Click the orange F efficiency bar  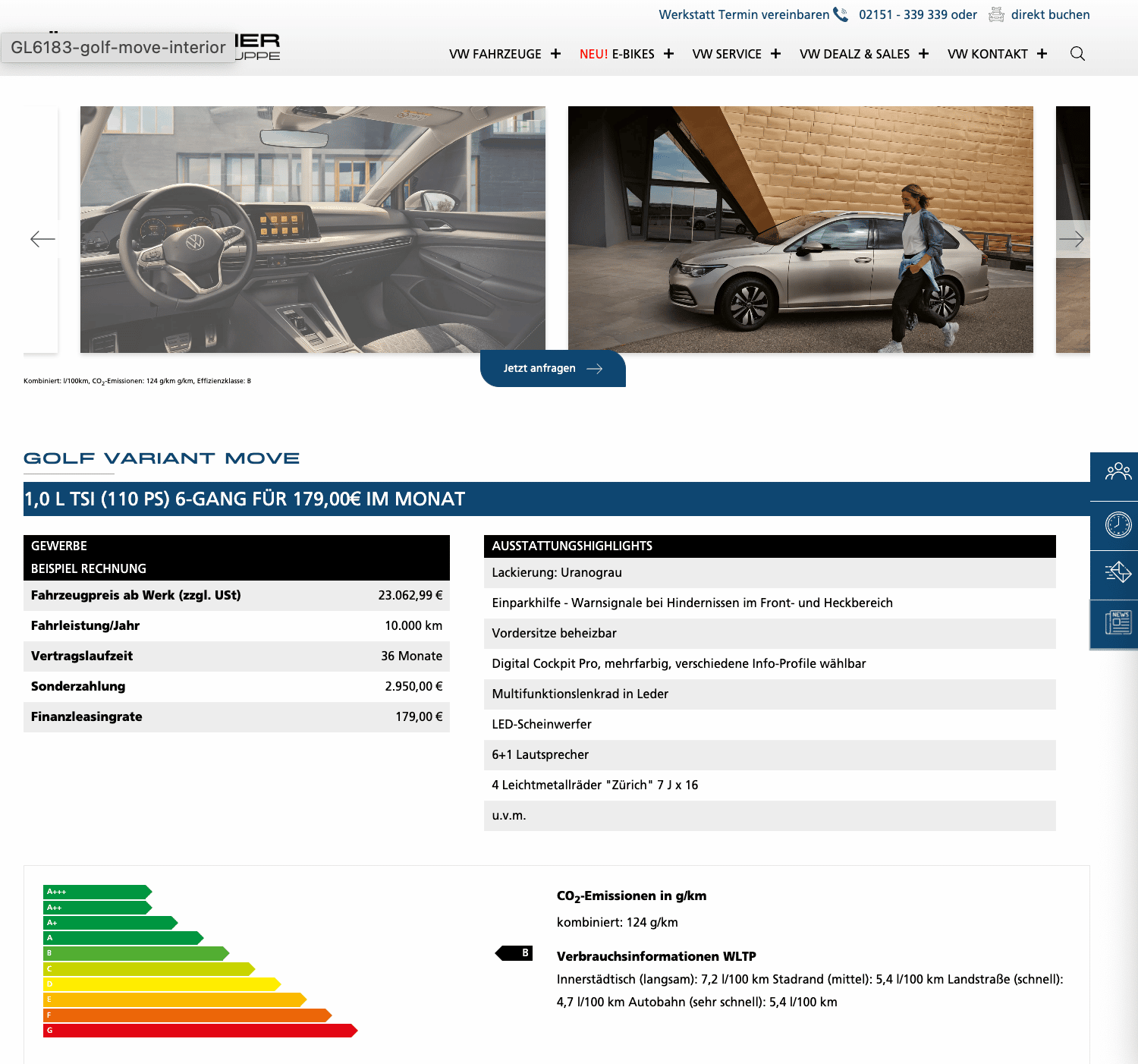pyautogui.click(x=187, y=1015)
